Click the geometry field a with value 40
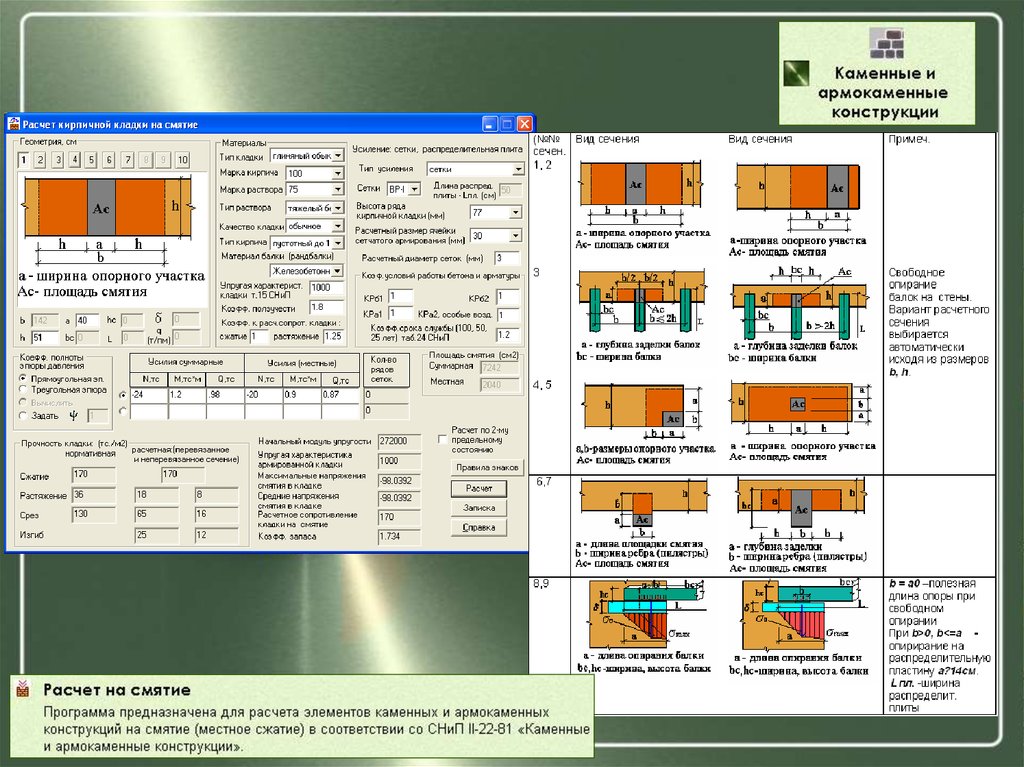This screenshot has width=1024, height=767. (87, 320)
